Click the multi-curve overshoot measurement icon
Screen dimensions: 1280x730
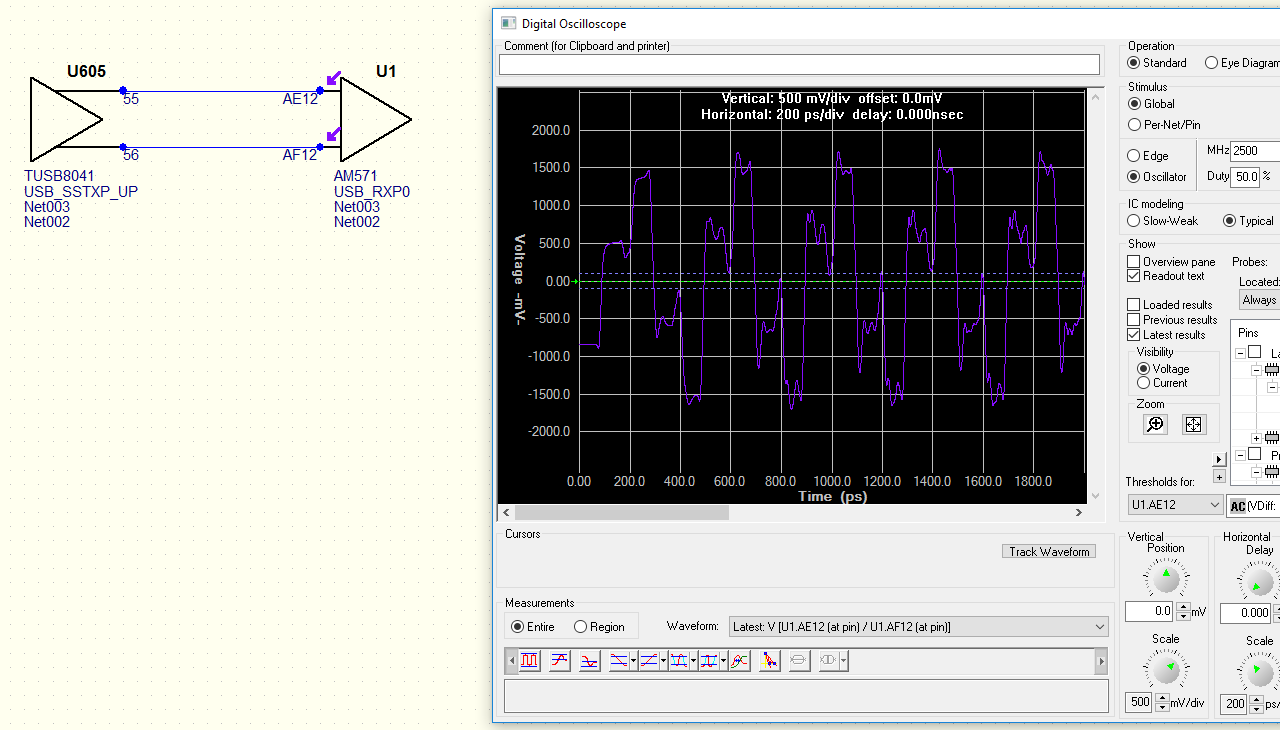pos(739,661)
